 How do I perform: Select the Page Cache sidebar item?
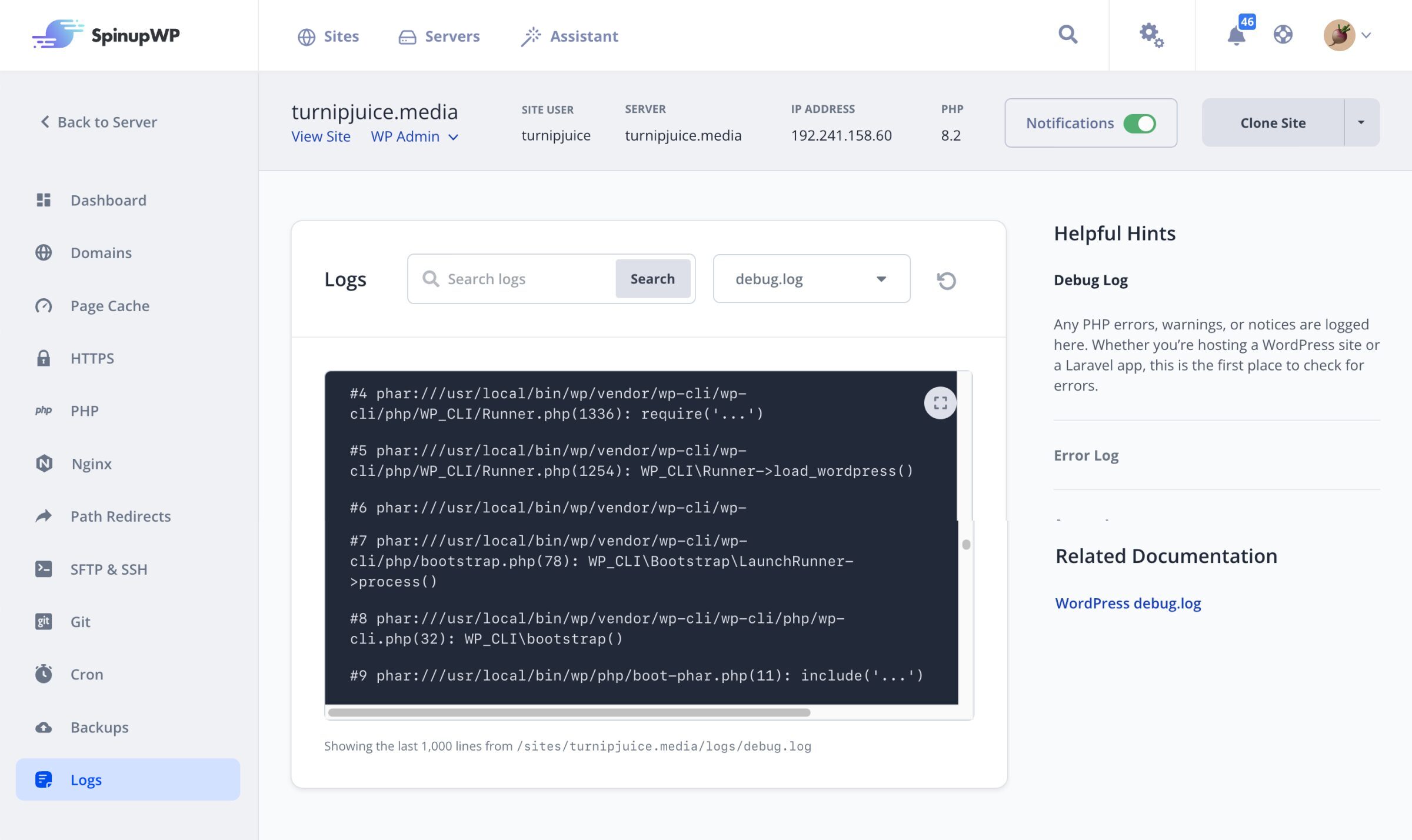pos(109,305)
